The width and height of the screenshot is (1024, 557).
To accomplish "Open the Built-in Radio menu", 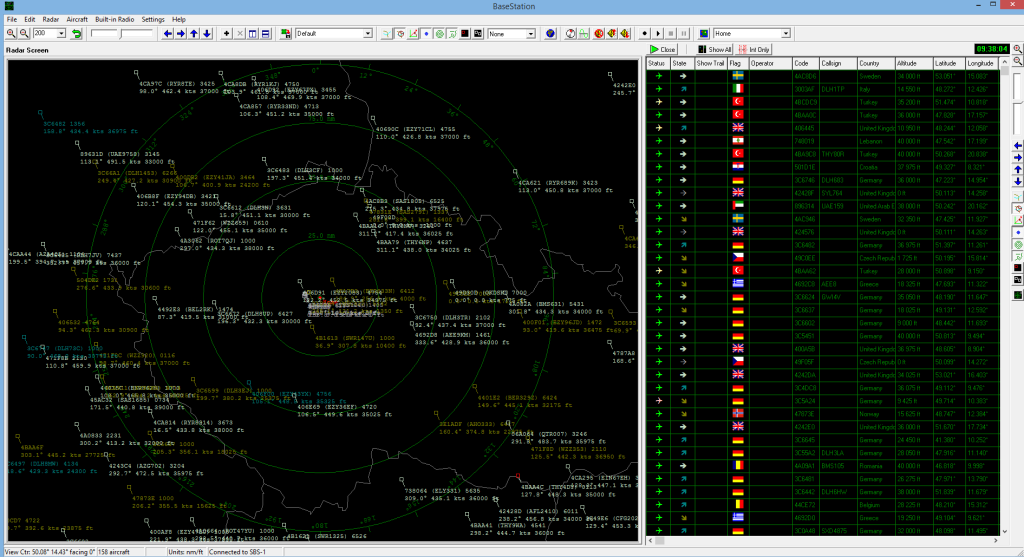I will click(x=114, y=20).
